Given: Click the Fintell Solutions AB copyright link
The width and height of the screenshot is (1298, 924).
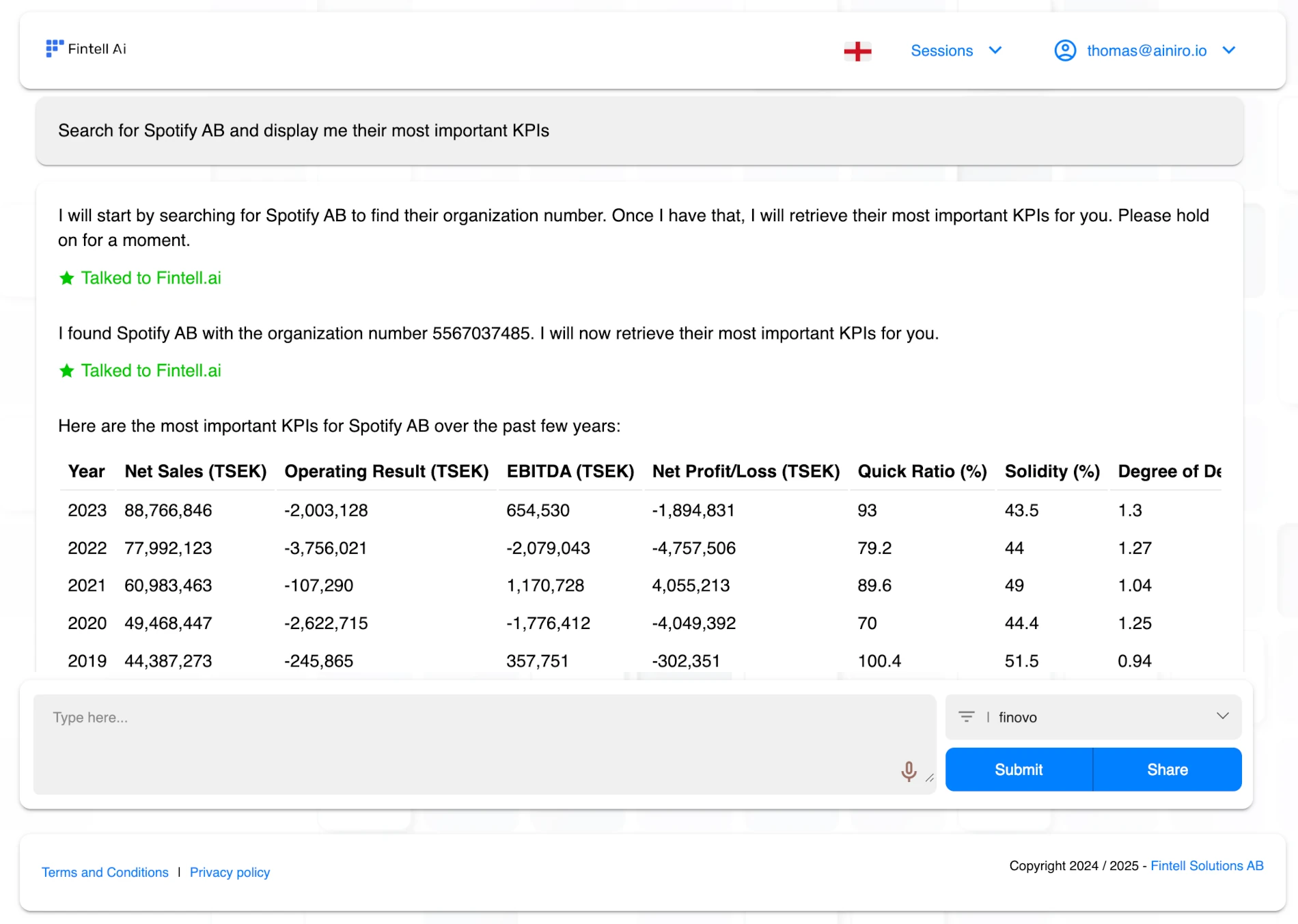Looking at the screenshot, I should pos(1206,865).
